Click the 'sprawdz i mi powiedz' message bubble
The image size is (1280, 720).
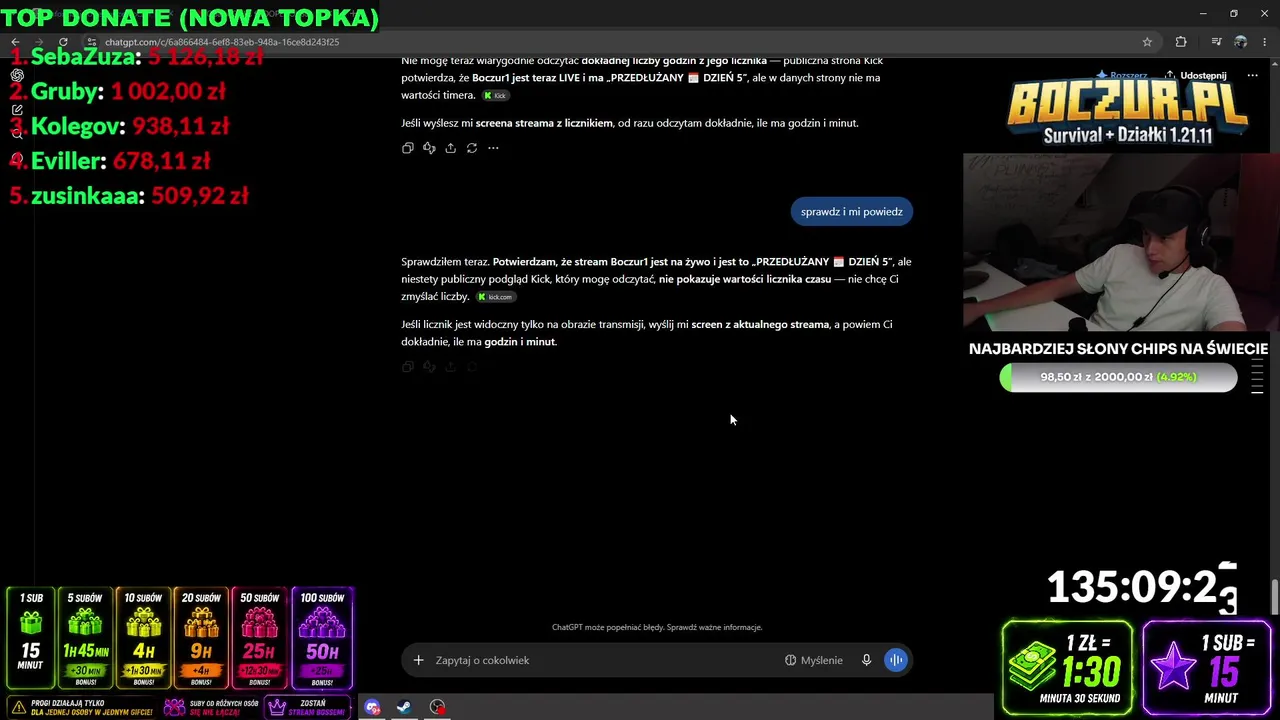852,211
